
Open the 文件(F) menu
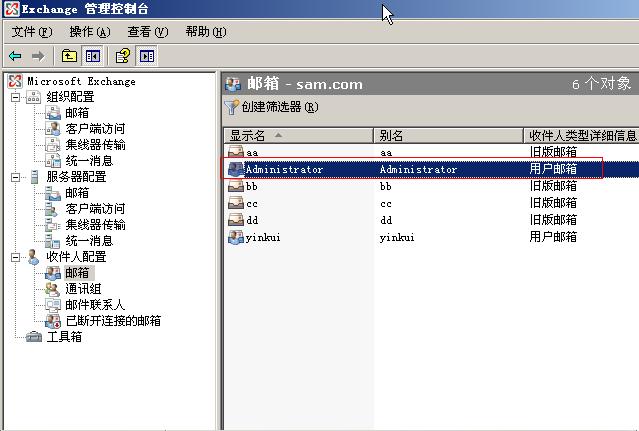click(31, 32)
